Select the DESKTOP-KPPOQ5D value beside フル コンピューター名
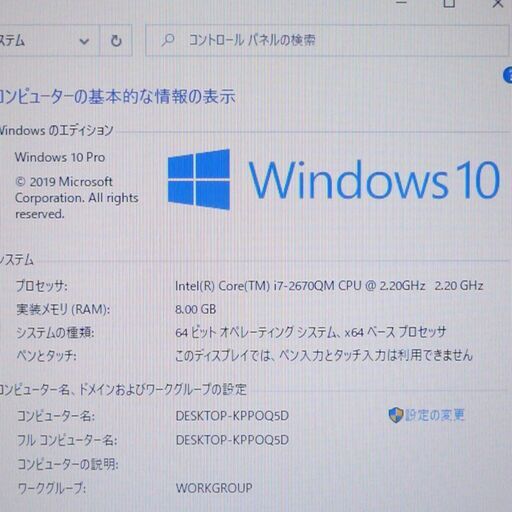This screenshot has width=512, height=512. [232, 440]
